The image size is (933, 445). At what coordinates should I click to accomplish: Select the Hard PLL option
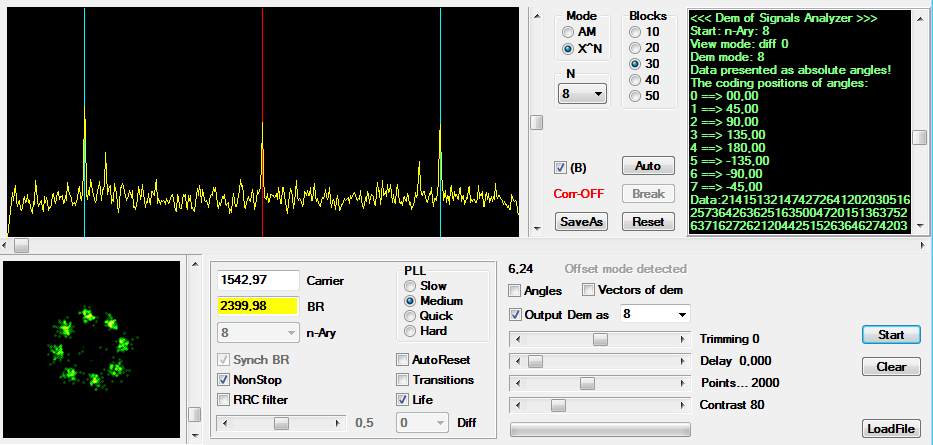[409, 331]
